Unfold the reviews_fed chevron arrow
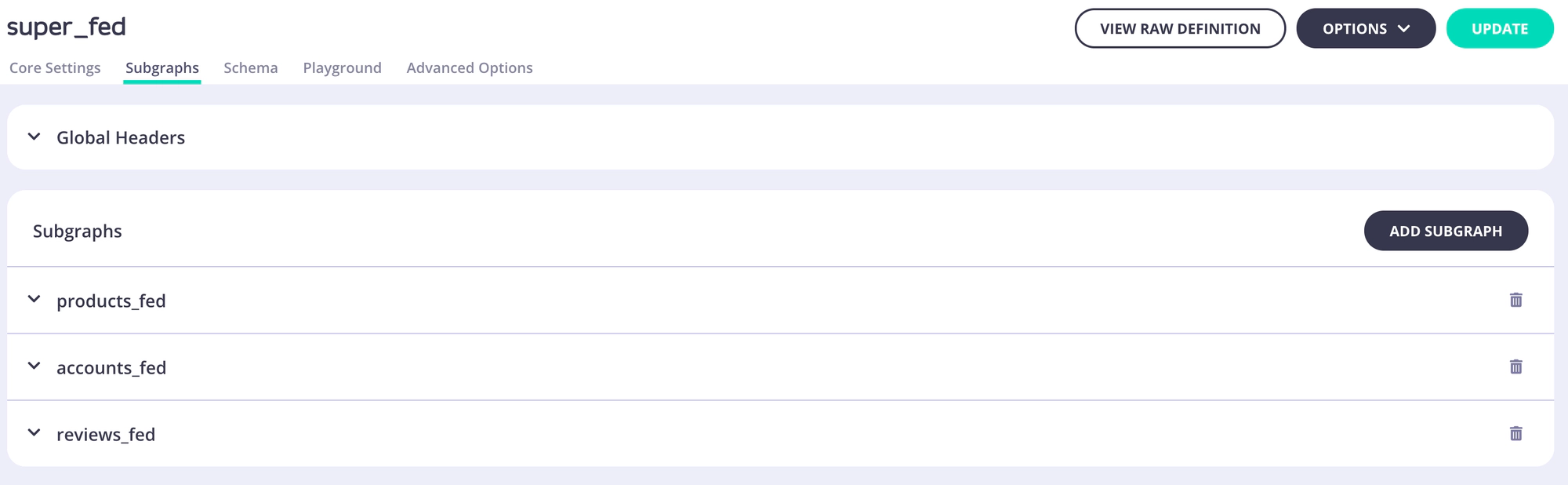This screenshot has height=485, width=1568. [x=34, y=432]
